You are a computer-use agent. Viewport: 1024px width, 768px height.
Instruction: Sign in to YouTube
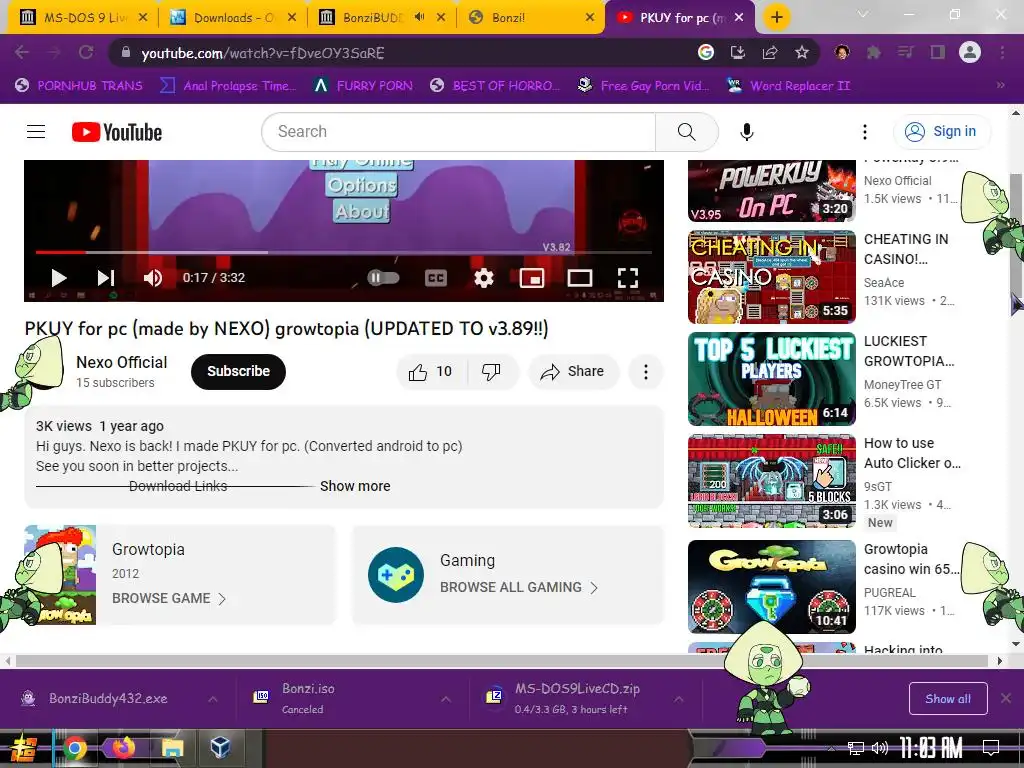point(941,132)
